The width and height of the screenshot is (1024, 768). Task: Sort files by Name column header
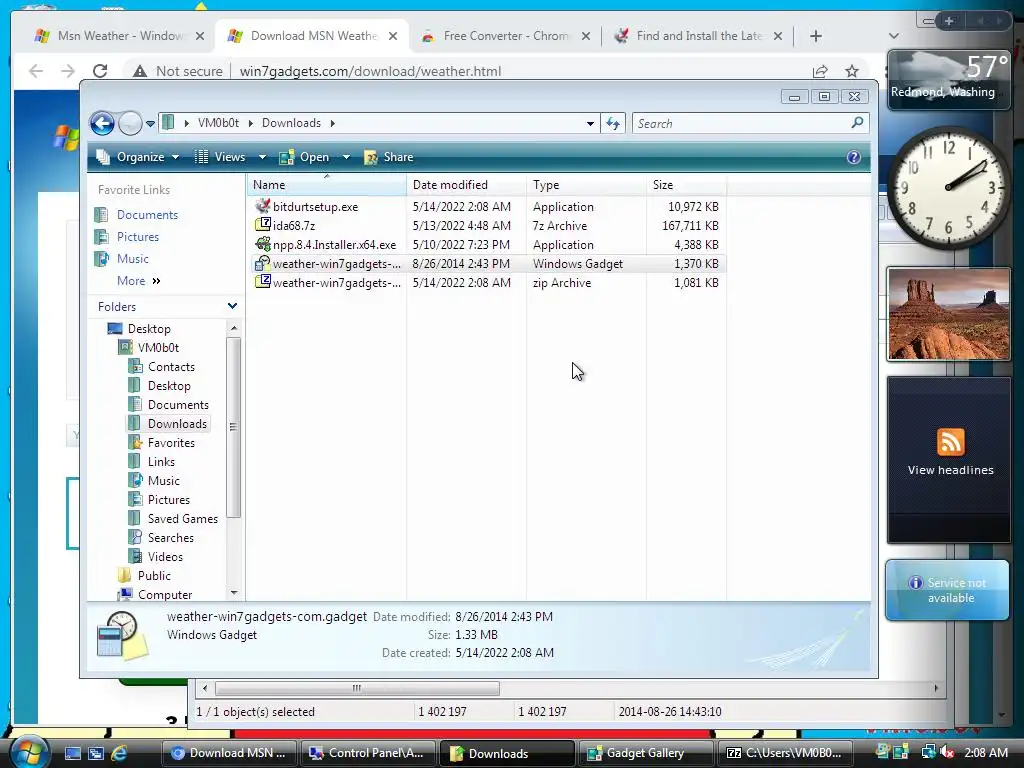point(327,185)
